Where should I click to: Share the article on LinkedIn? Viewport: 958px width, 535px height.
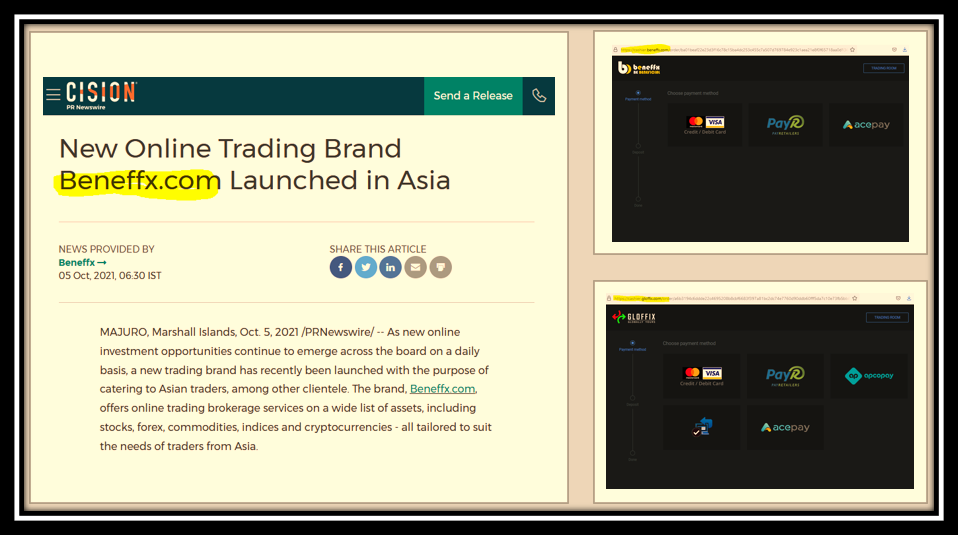[390, 267]
